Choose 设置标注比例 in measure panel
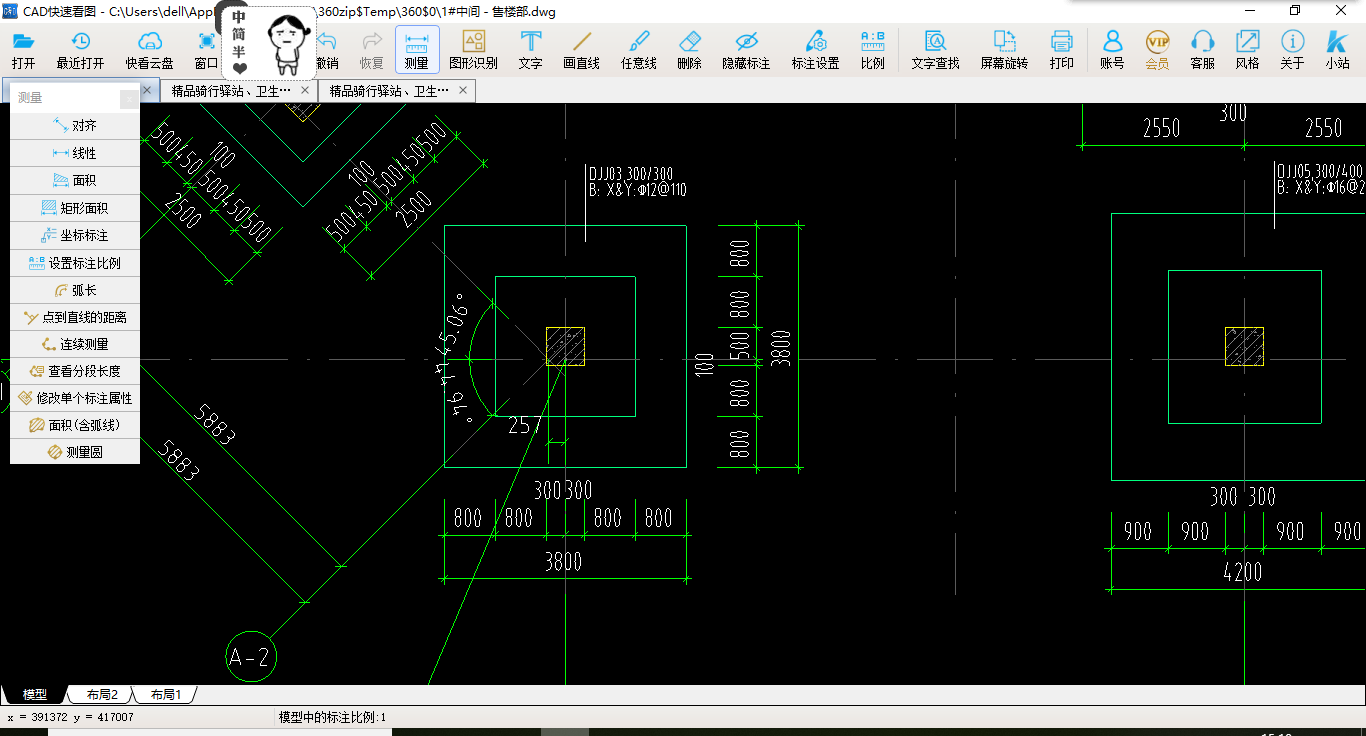The image size is (1366, 736). [x=75, y=263]
